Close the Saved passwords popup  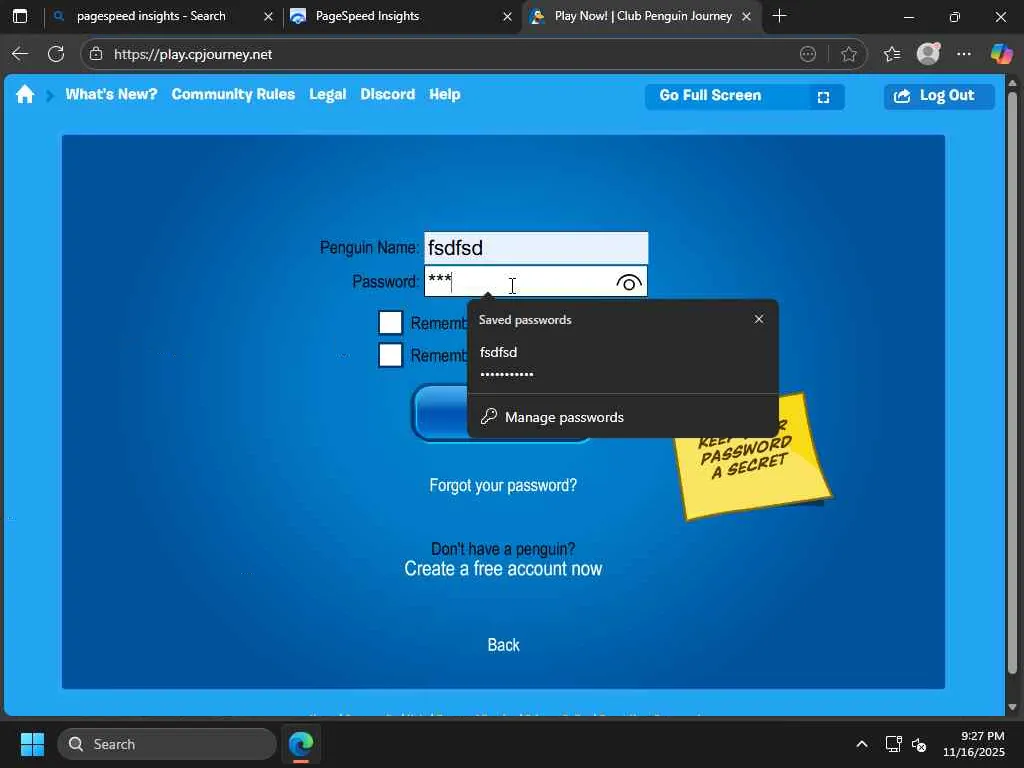coord(759,319)
